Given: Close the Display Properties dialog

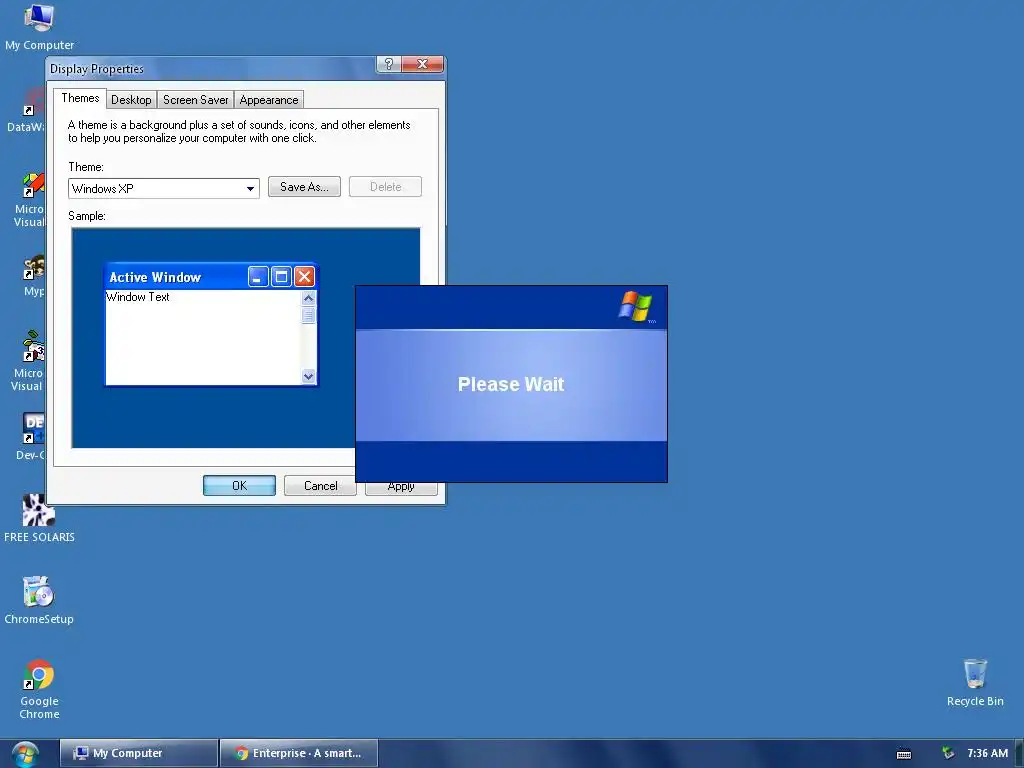Looking at the screenshot, I should [423, 64].
